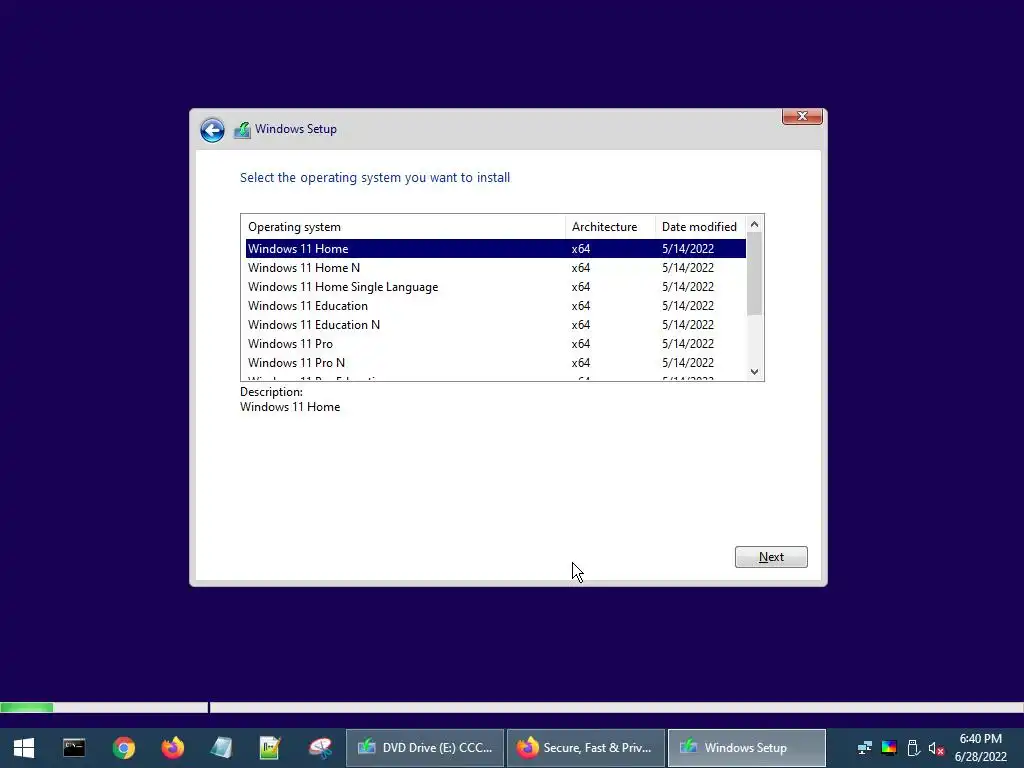Image resolution: width=1024 pixels, height=768 pixels.
Task: Select the Windows 11 Home N row
Action: pyautogui.click(x=496, y=268)
